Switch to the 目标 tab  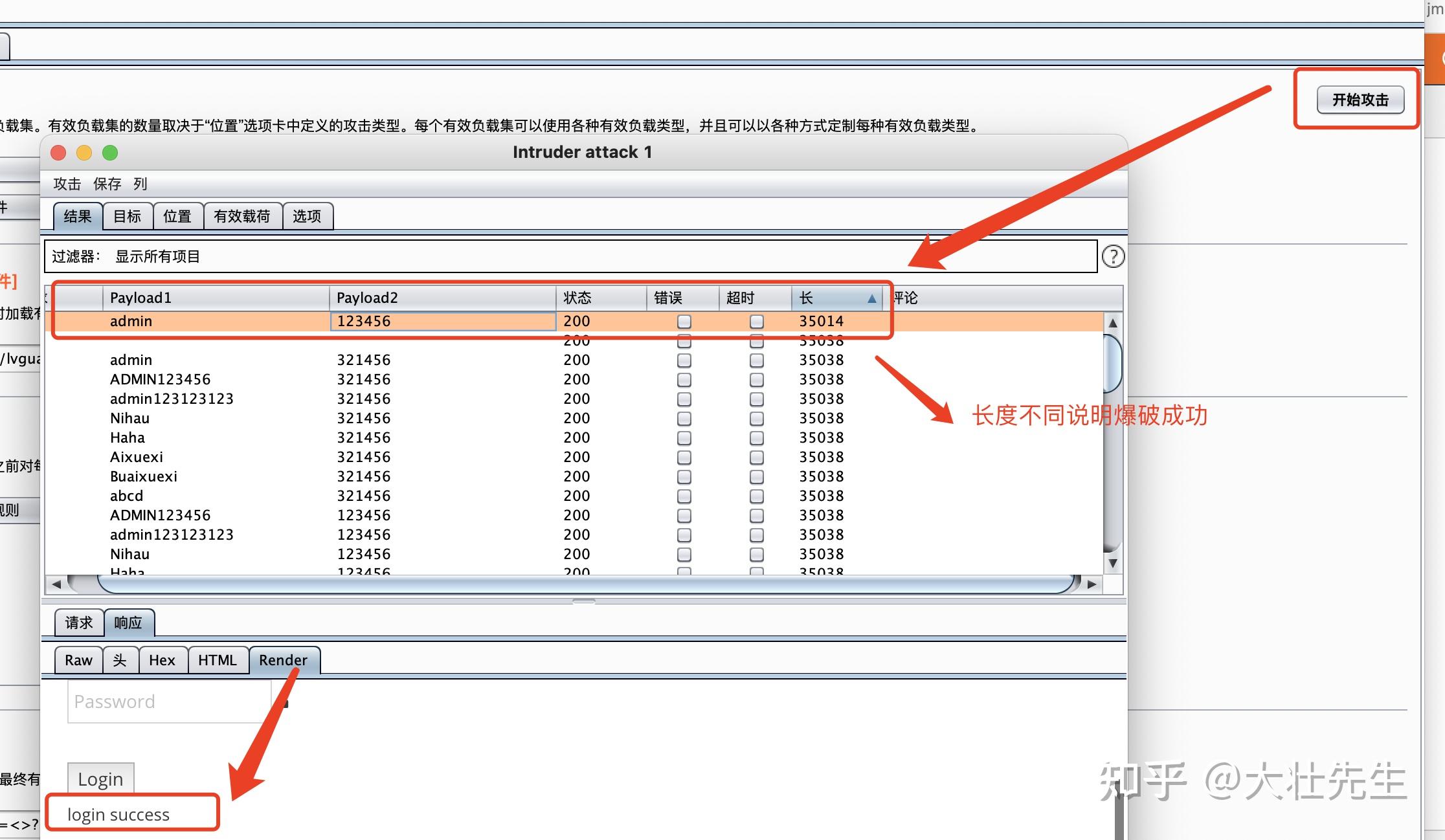[128, 216]
